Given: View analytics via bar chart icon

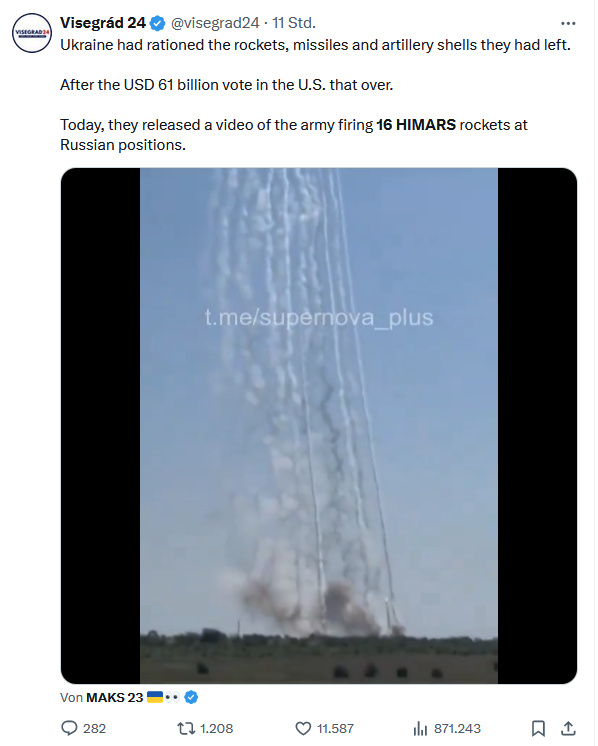Looking at the screenshot, I should pyautogui.click(x=420, y=728).
